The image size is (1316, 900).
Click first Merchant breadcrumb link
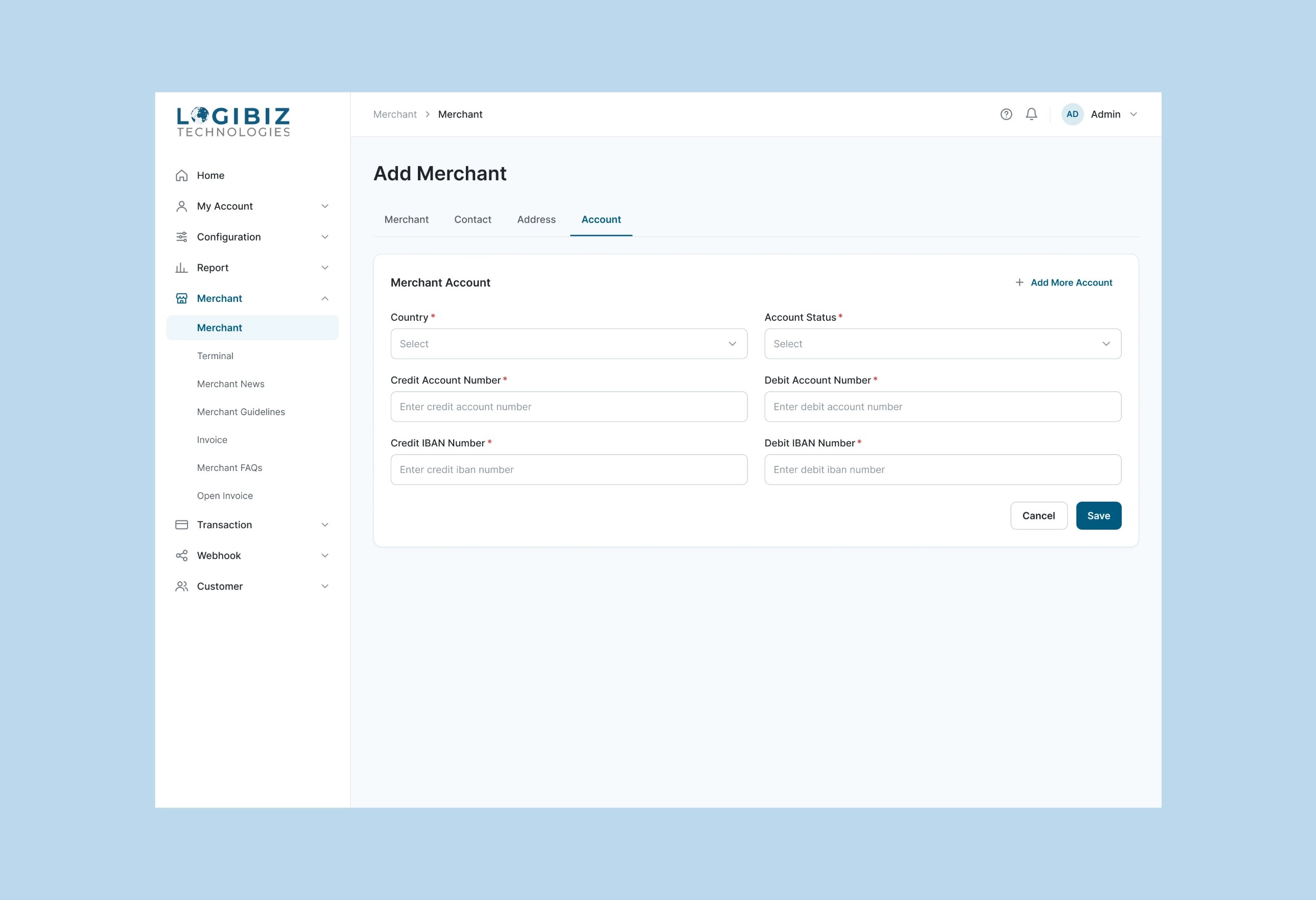[x=395, y=114]
